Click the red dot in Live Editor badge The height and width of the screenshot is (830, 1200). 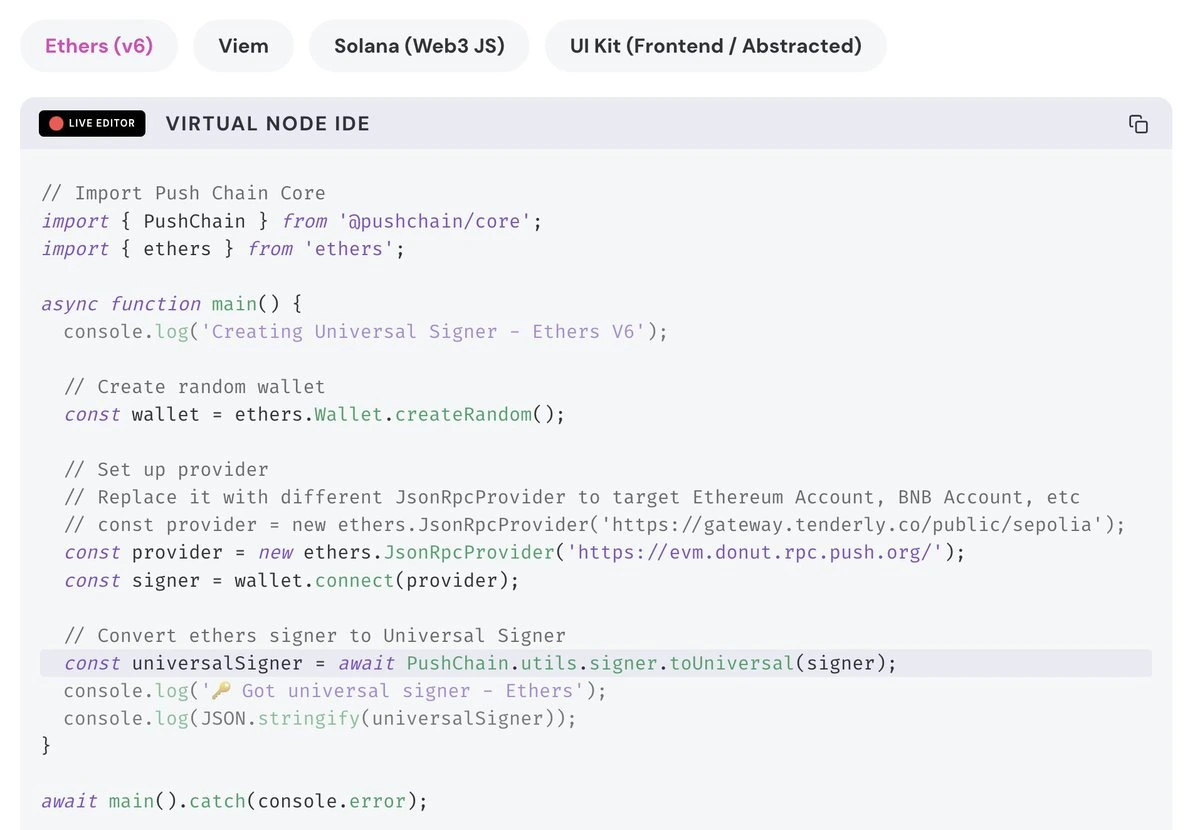pos(56,124)
